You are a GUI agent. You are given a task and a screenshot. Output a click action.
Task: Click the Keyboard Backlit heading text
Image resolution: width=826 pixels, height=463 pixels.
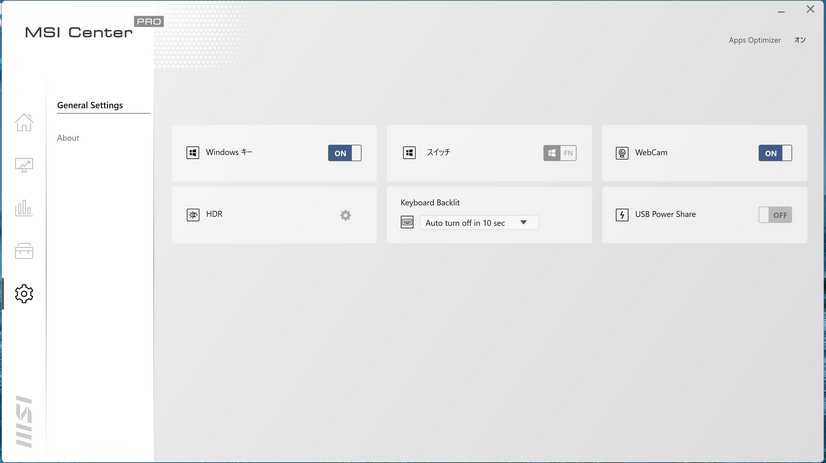click(430, 202)
